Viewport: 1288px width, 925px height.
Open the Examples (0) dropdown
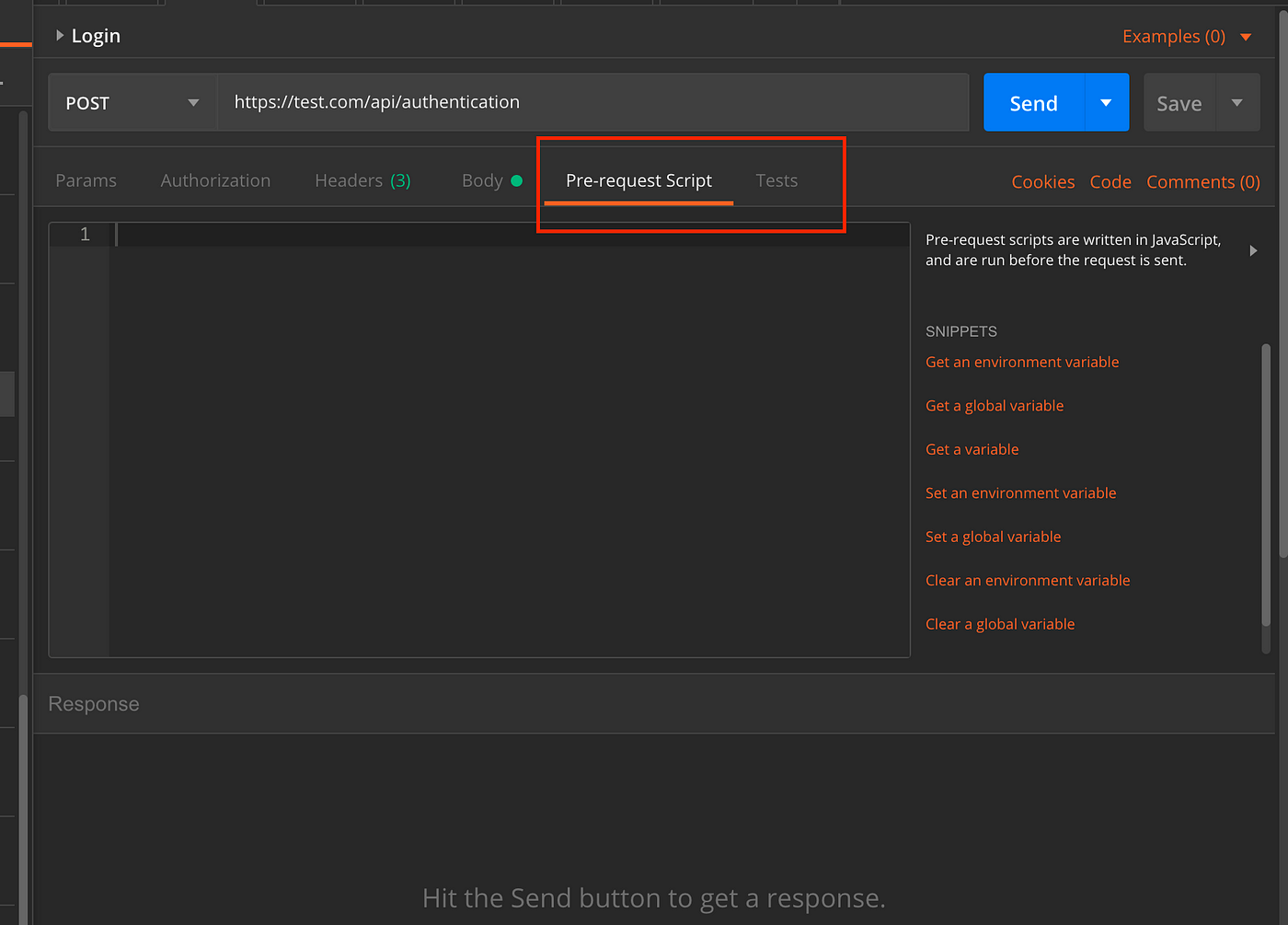point(1187,37)
